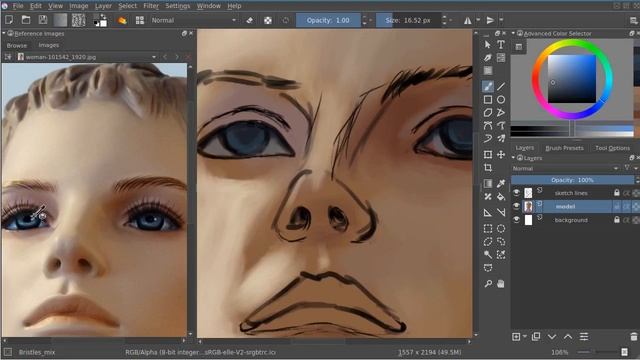640x360 pixels.
Task: Move layer up with arrow button
Action: tap(568, 337)
